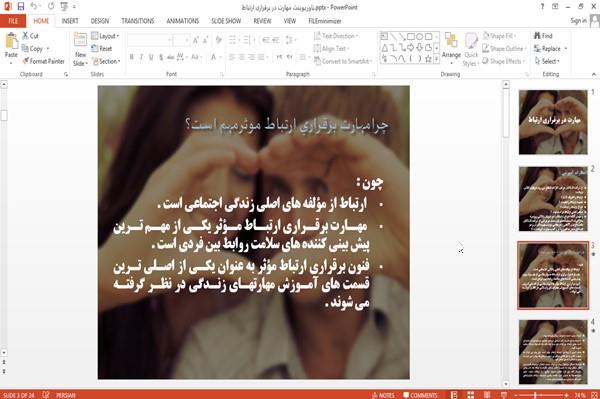The height and width of the screenshot is (399, 600).
Task: Click the Undo arrow icon
Action: 34,6
